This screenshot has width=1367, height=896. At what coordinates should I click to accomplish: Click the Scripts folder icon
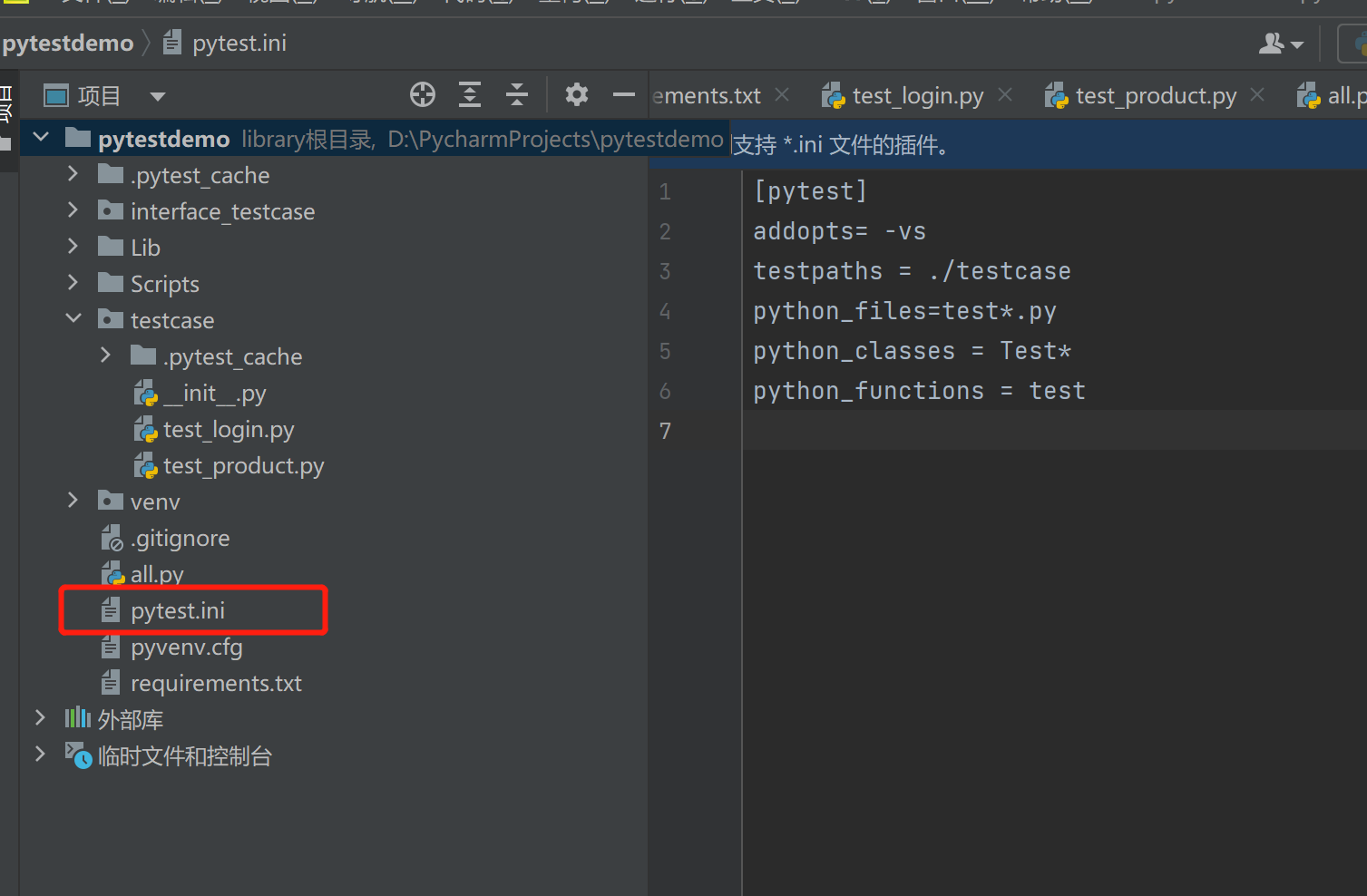point(111,283)
